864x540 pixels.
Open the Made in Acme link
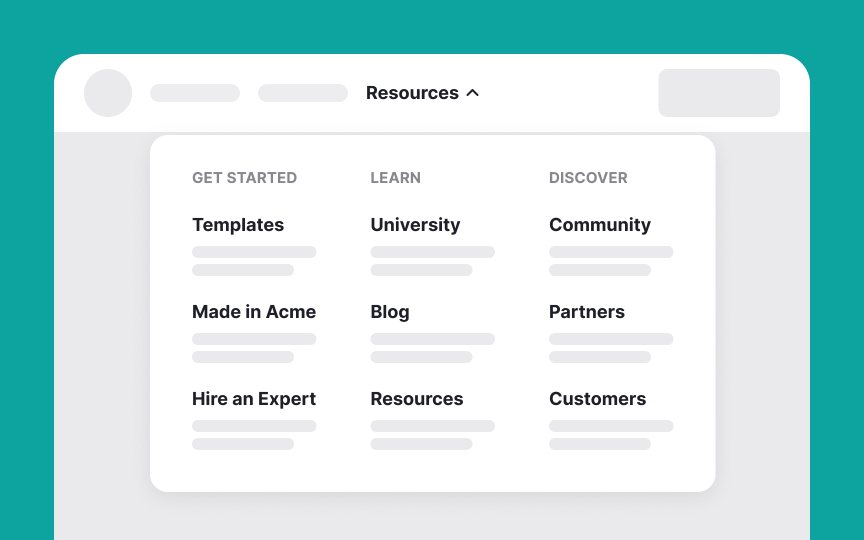[x=254, y=312]
